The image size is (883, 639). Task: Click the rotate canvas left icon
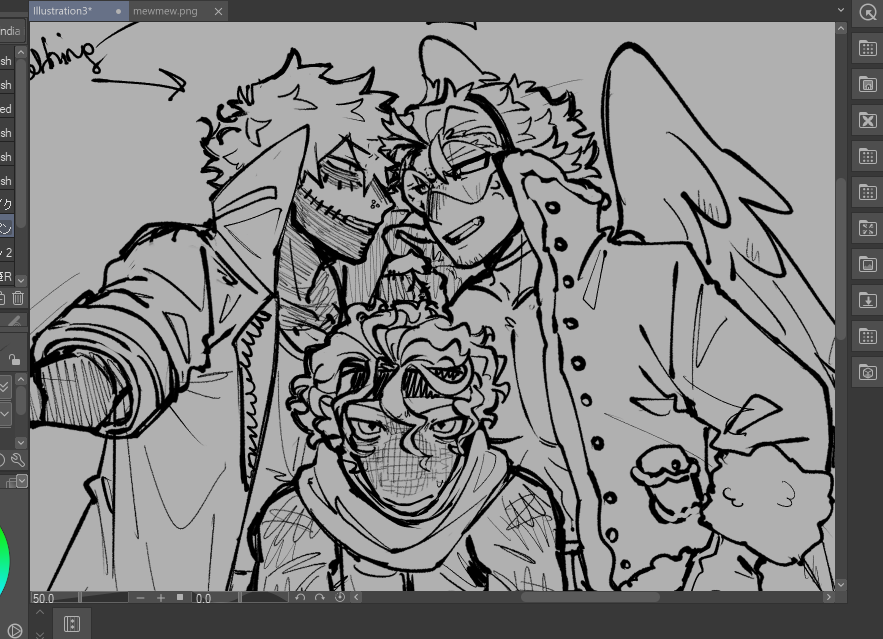tap(300, 597)
